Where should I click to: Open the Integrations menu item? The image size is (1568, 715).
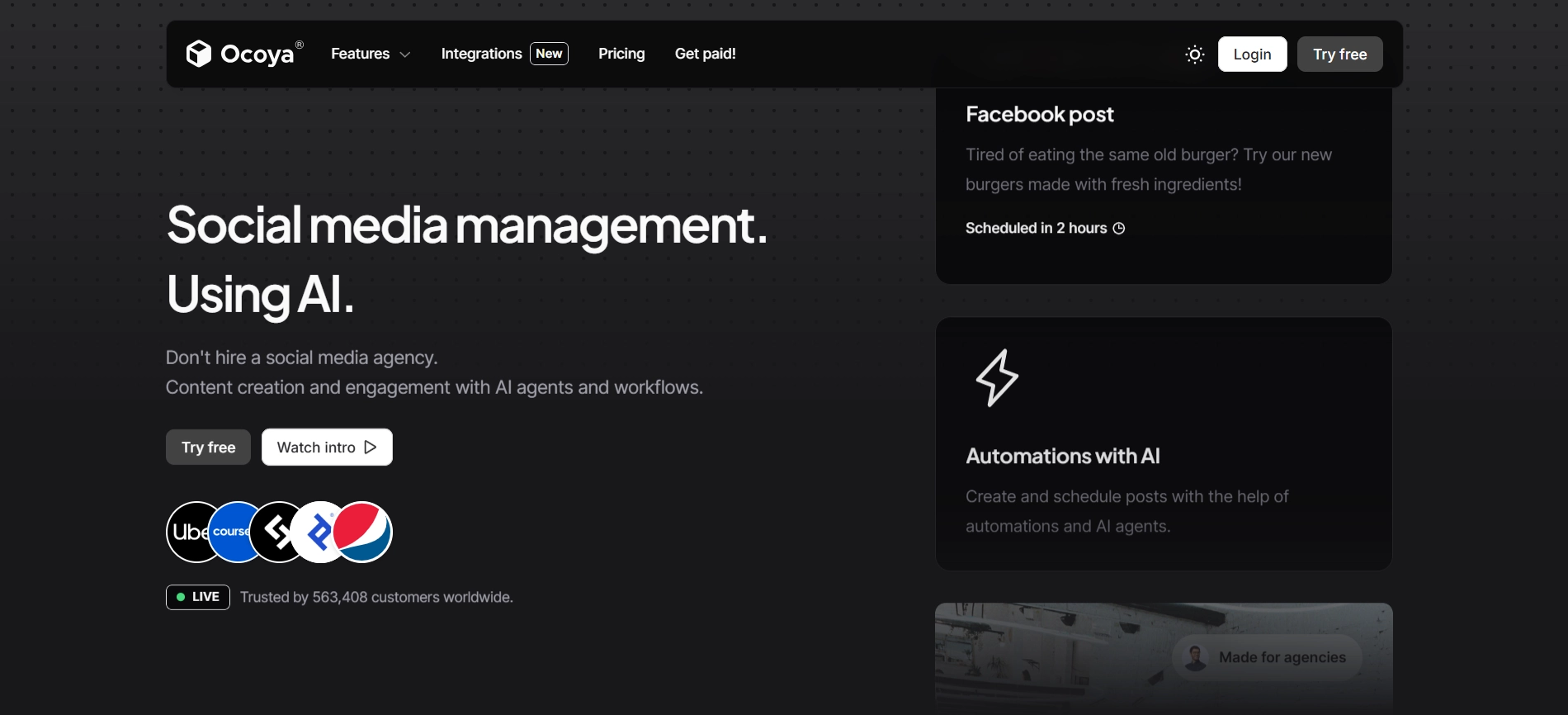click(481, 54)
